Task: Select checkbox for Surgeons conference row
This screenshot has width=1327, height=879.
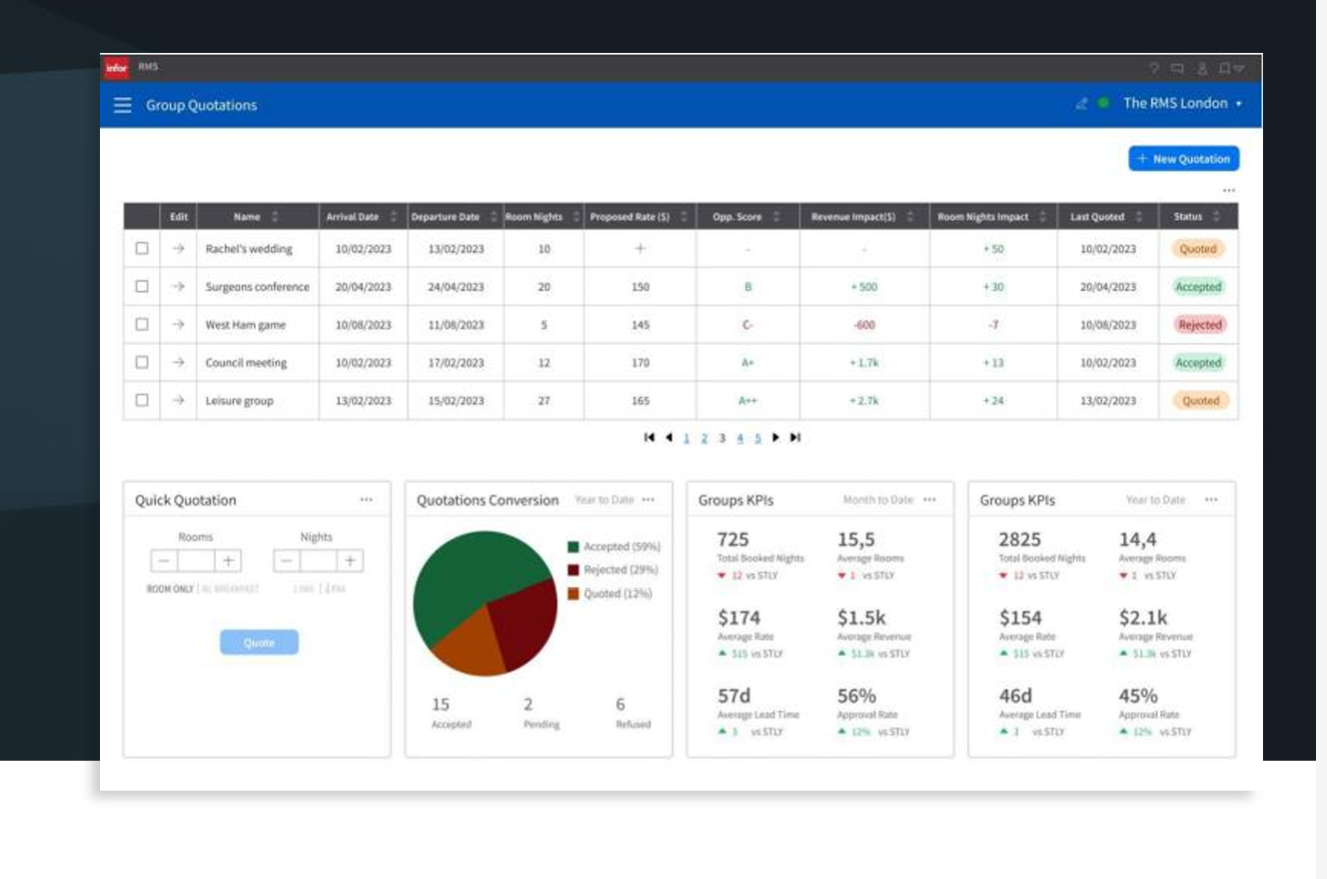Action: [142, 287]
